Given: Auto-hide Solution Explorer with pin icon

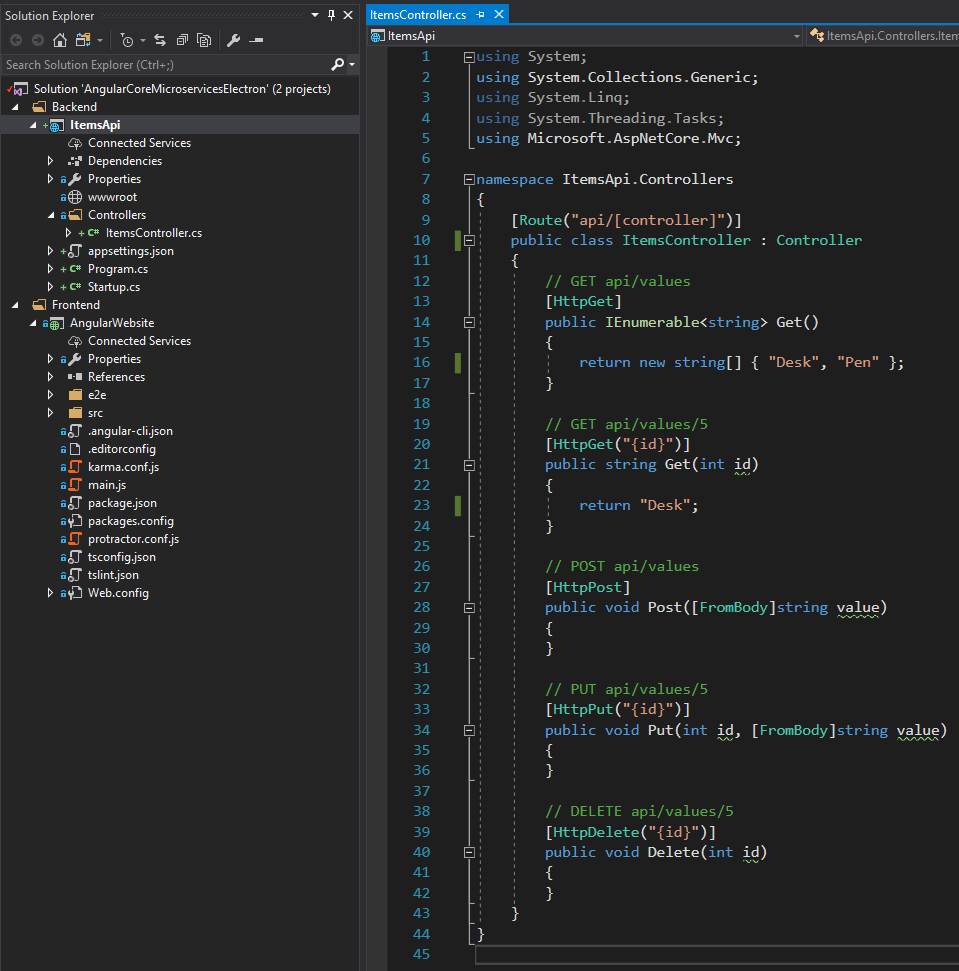Looking at the screenshot, I should [331, 15].
